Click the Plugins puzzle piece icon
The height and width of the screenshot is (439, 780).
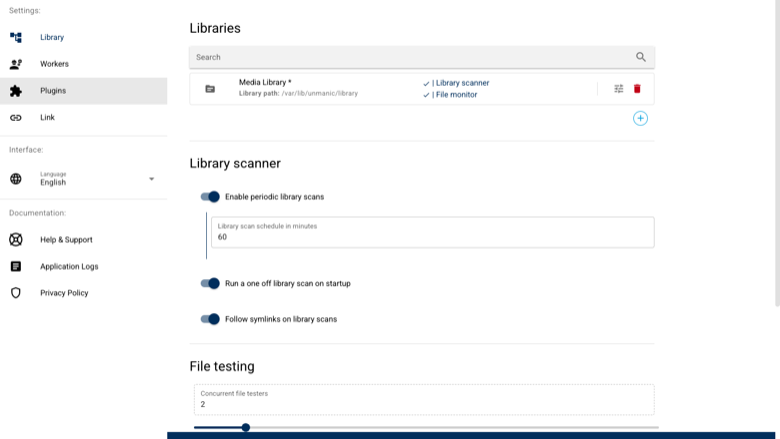coord(16,91)
